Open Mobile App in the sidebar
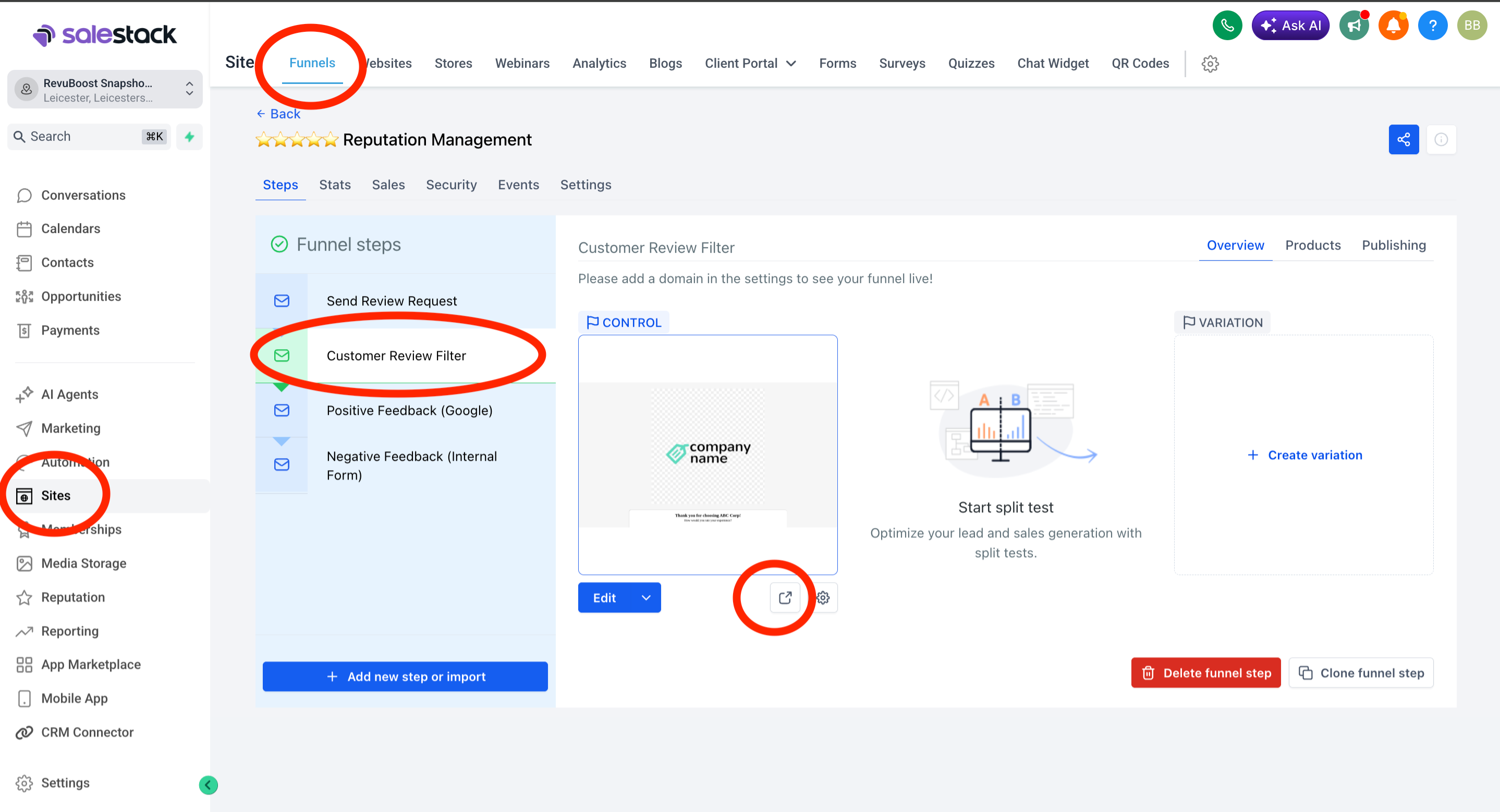The height and width of the screenshot is (812, 1500). [74, 698]
